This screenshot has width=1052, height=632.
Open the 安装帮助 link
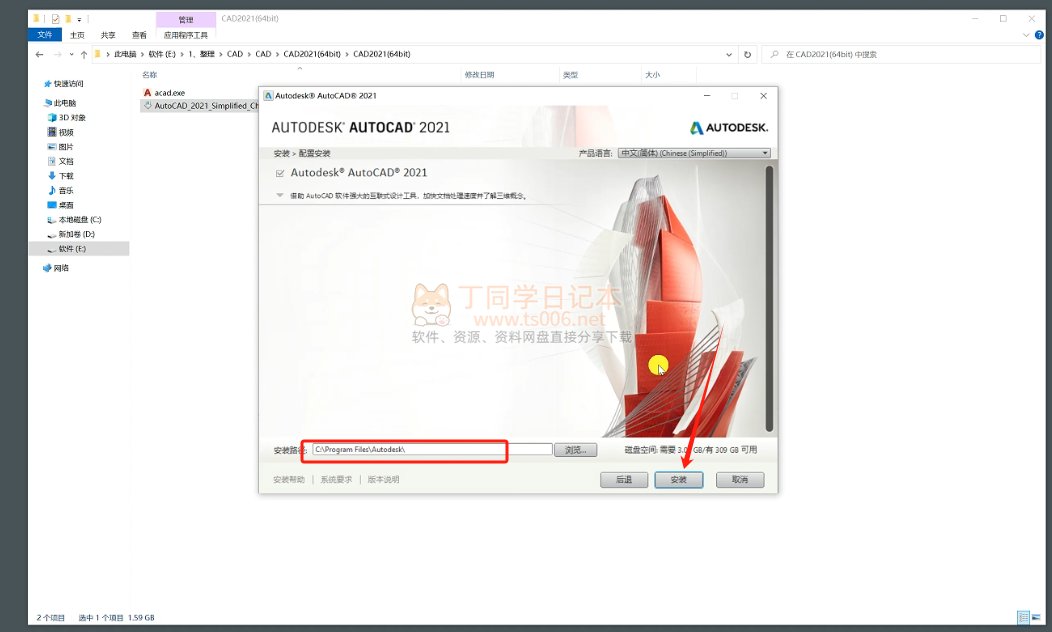[x=288, y=480]
